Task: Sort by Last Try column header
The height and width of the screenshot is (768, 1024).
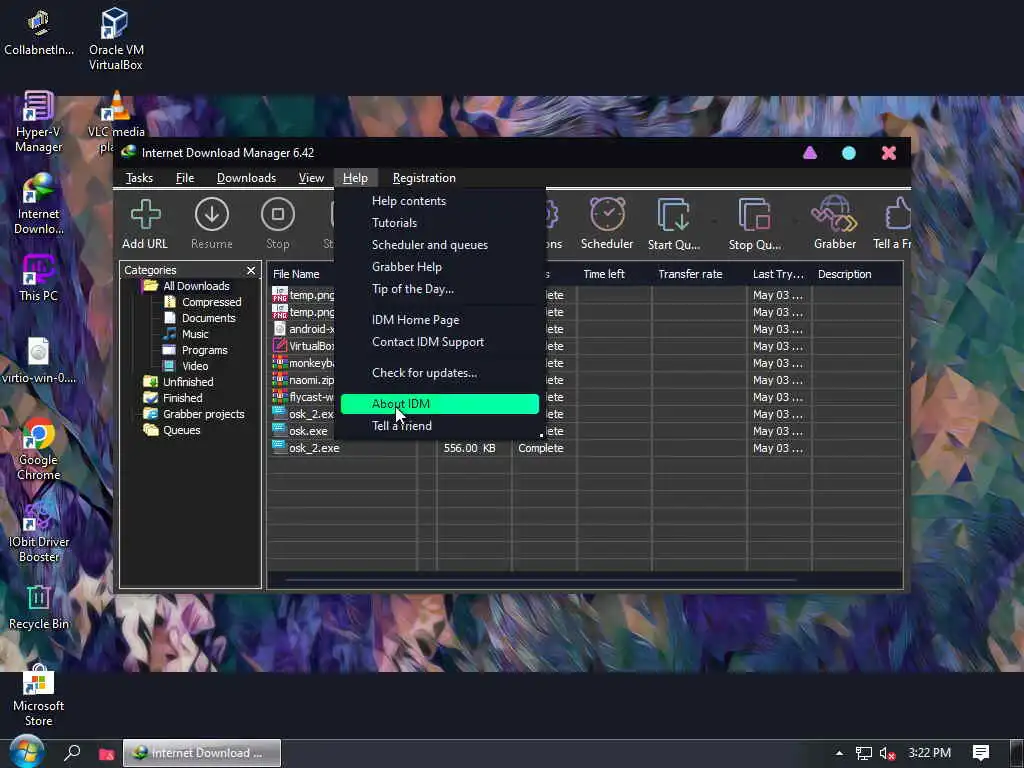Action: click(x=778, y=274)
